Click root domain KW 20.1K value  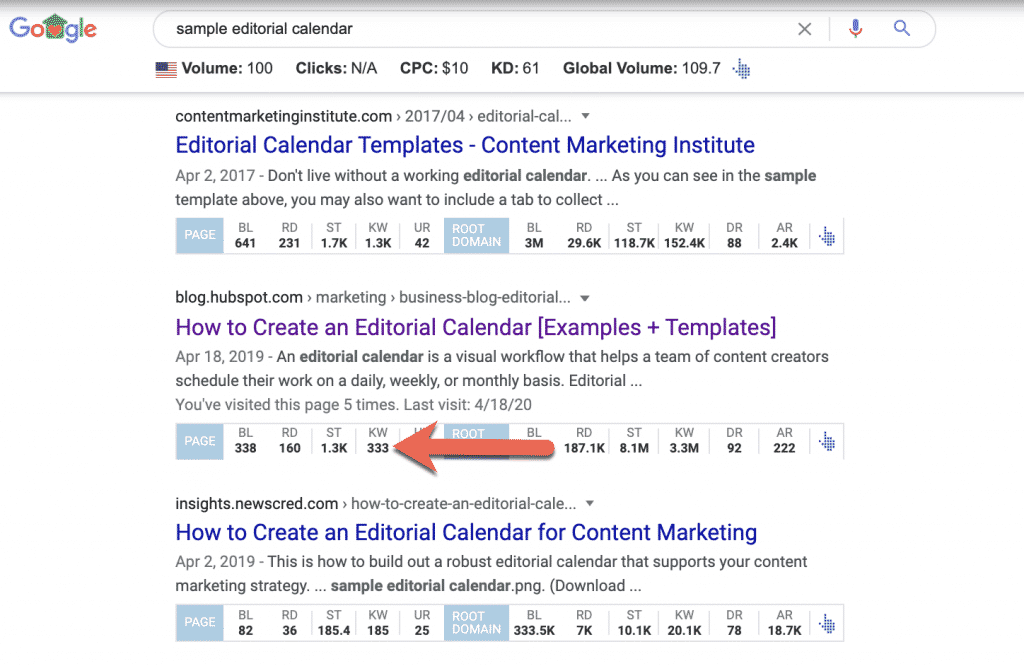(684, 623)
